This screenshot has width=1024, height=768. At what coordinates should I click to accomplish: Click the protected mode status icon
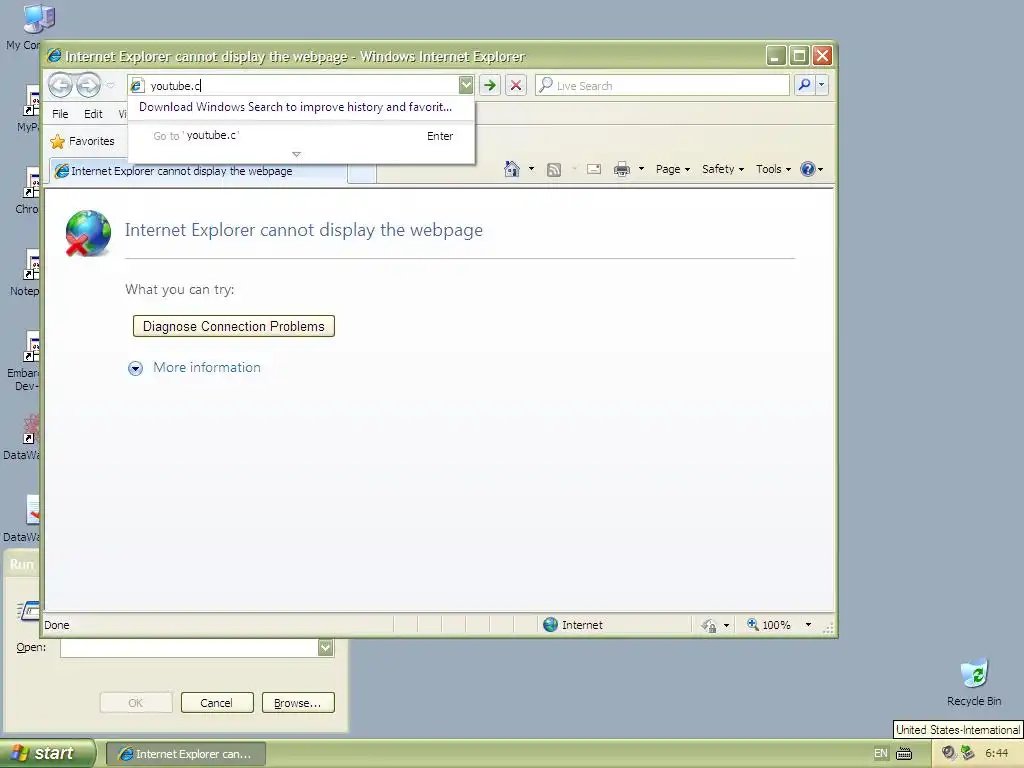[x=709, y=625]
